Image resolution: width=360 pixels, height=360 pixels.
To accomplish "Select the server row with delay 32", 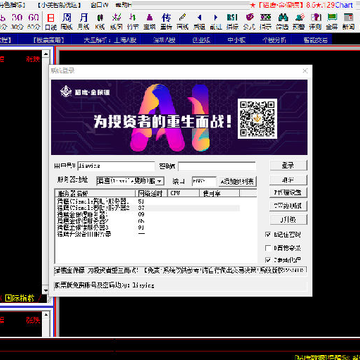I will pyautogui.click(x=147, y=208).
